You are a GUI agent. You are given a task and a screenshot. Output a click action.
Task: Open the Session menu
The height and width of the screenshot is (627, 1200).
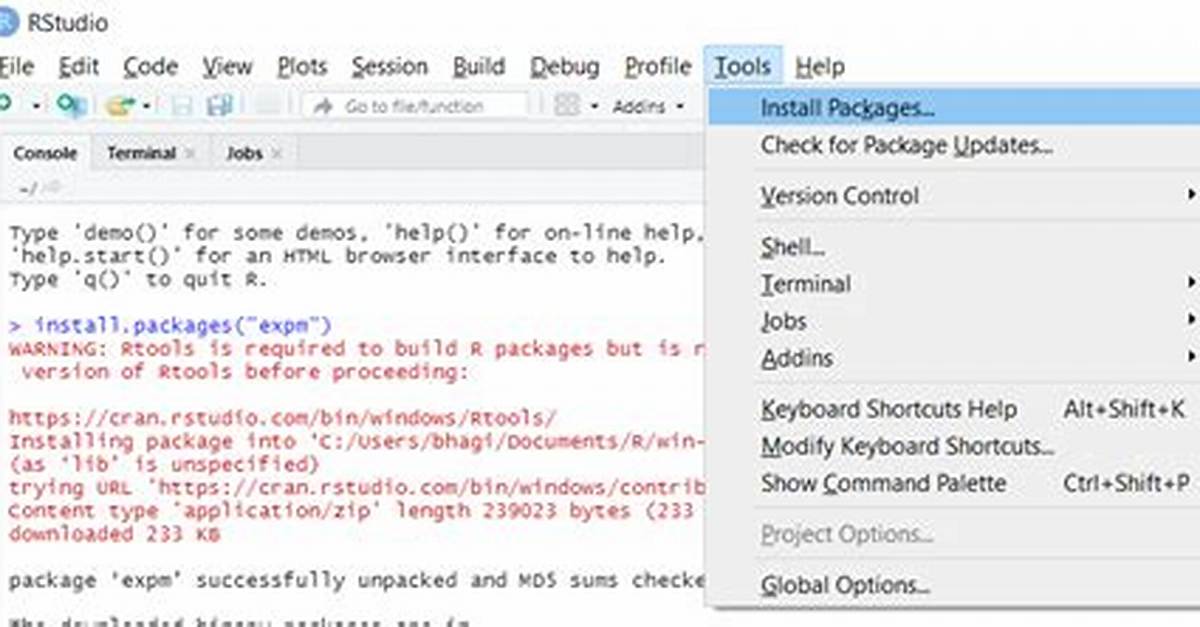(389, 67)
